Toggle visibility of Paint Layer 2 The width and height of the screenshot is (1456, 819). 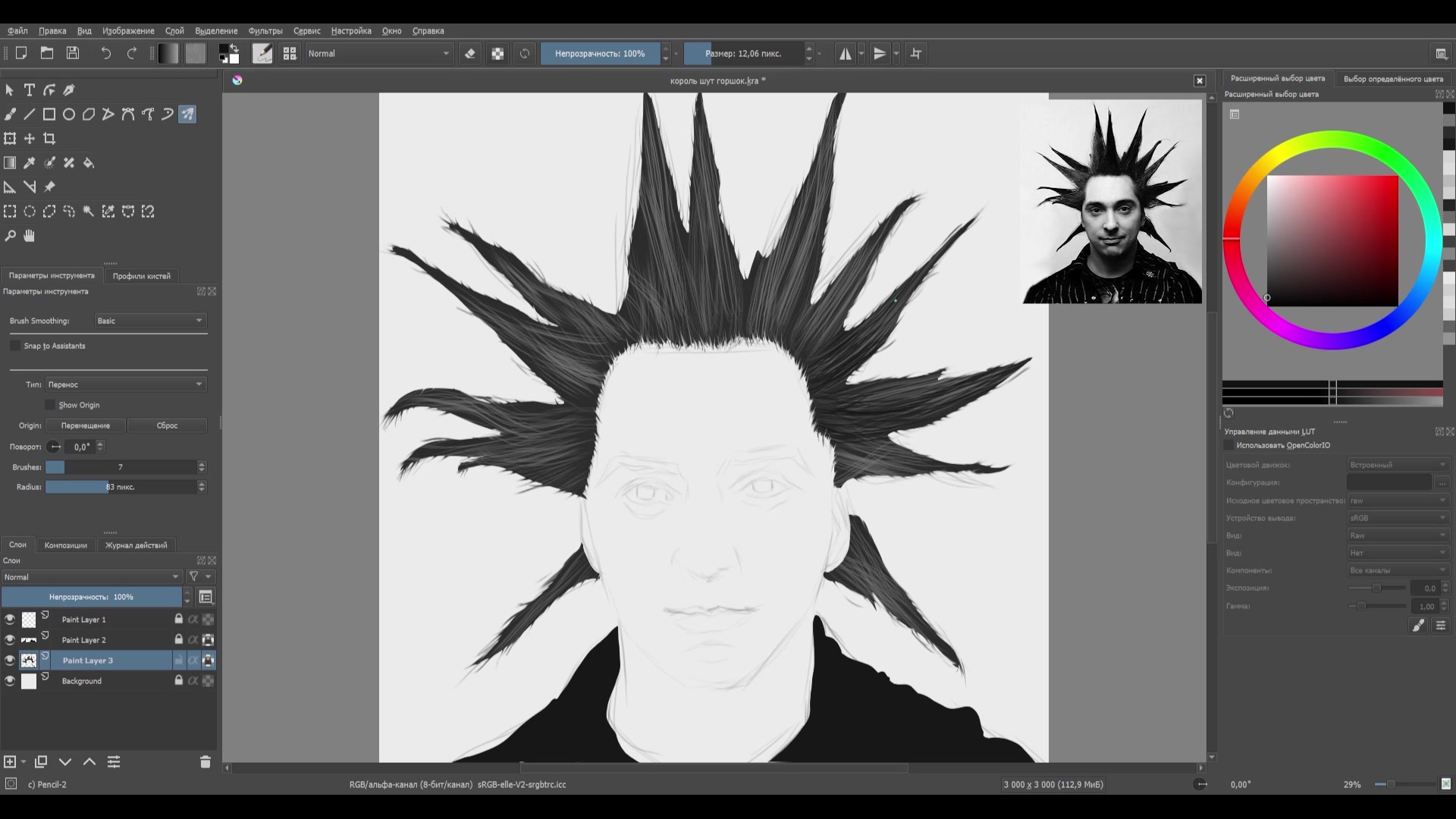[x=9, y=639]
